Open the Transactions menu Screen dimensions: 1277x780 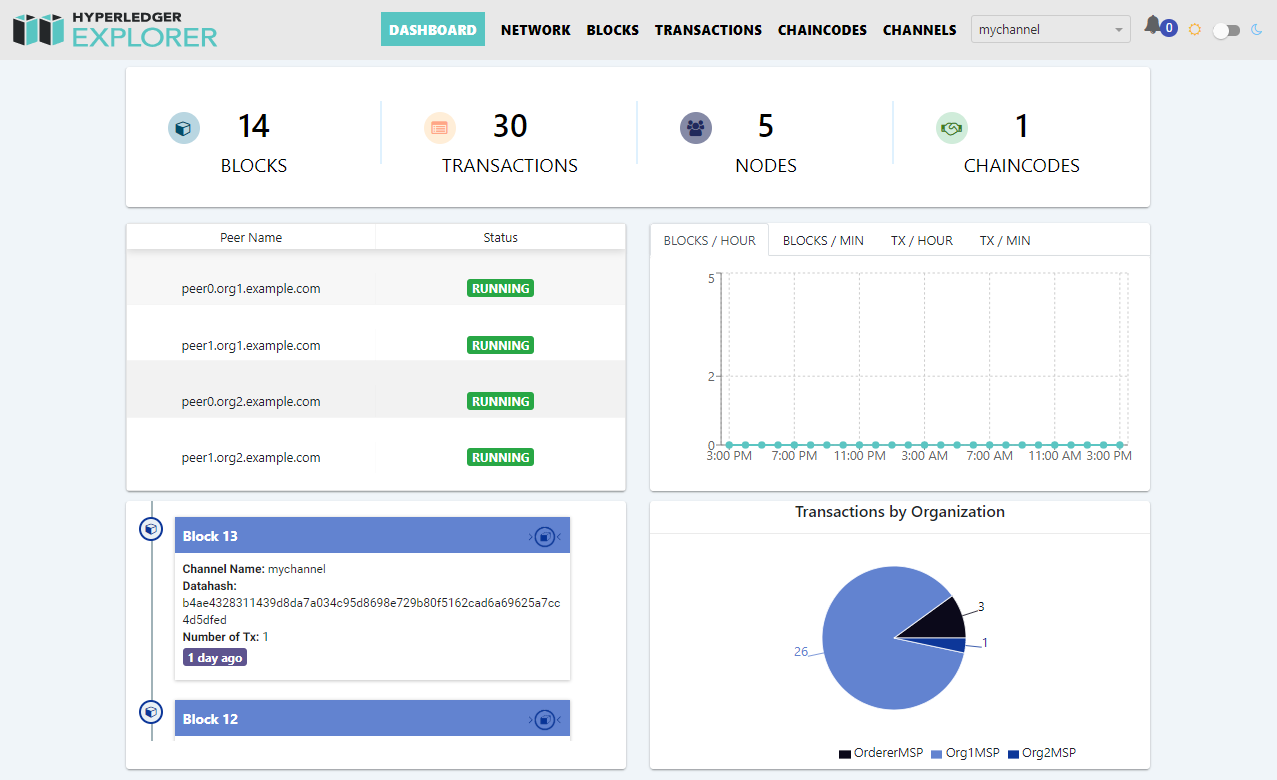coord(708,30)
